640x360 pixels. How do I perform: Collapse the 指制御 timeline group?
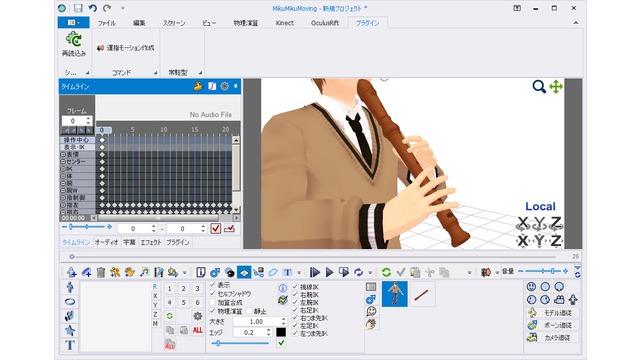63,198
